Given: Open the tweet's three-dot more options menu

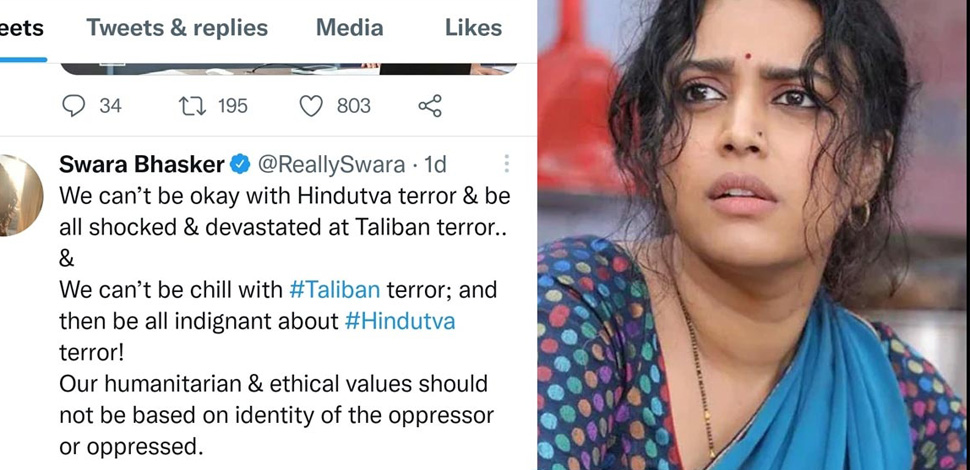Looking at the screenshot, I should 507,164.
